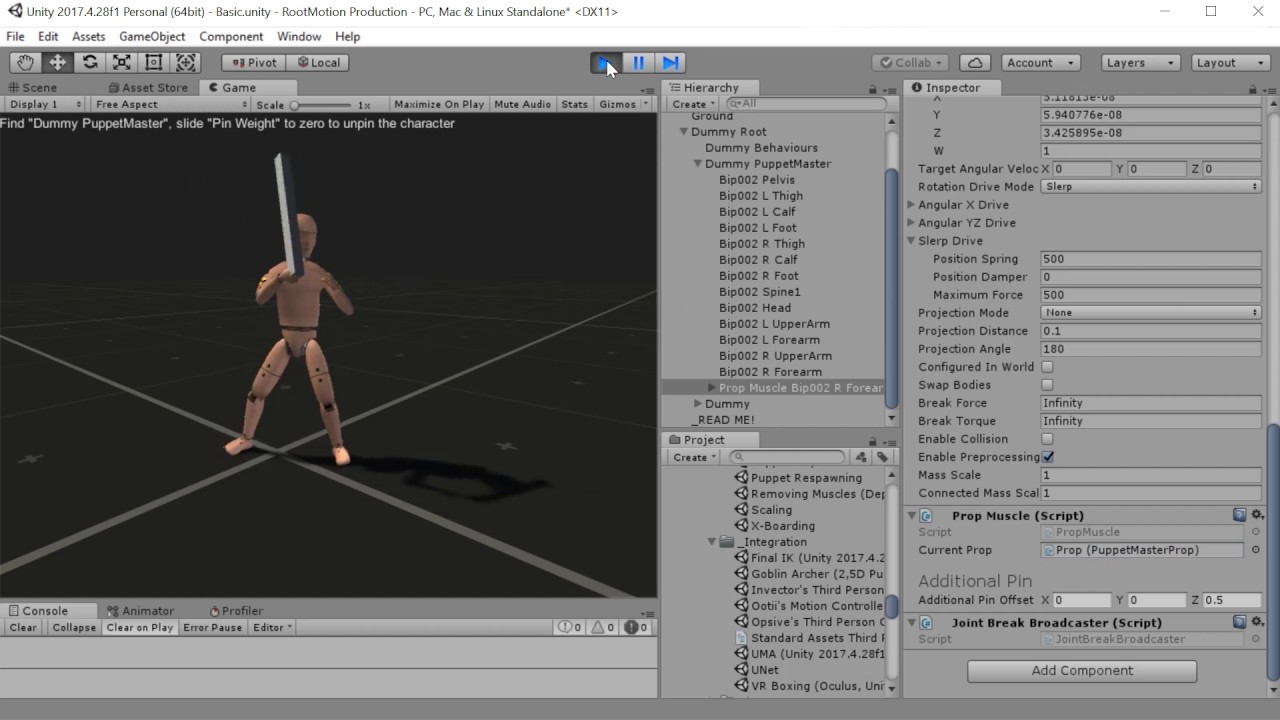The image size is (1280, 720).
Task: Open the Gizmos dropdown
Action: click(623, 104)
